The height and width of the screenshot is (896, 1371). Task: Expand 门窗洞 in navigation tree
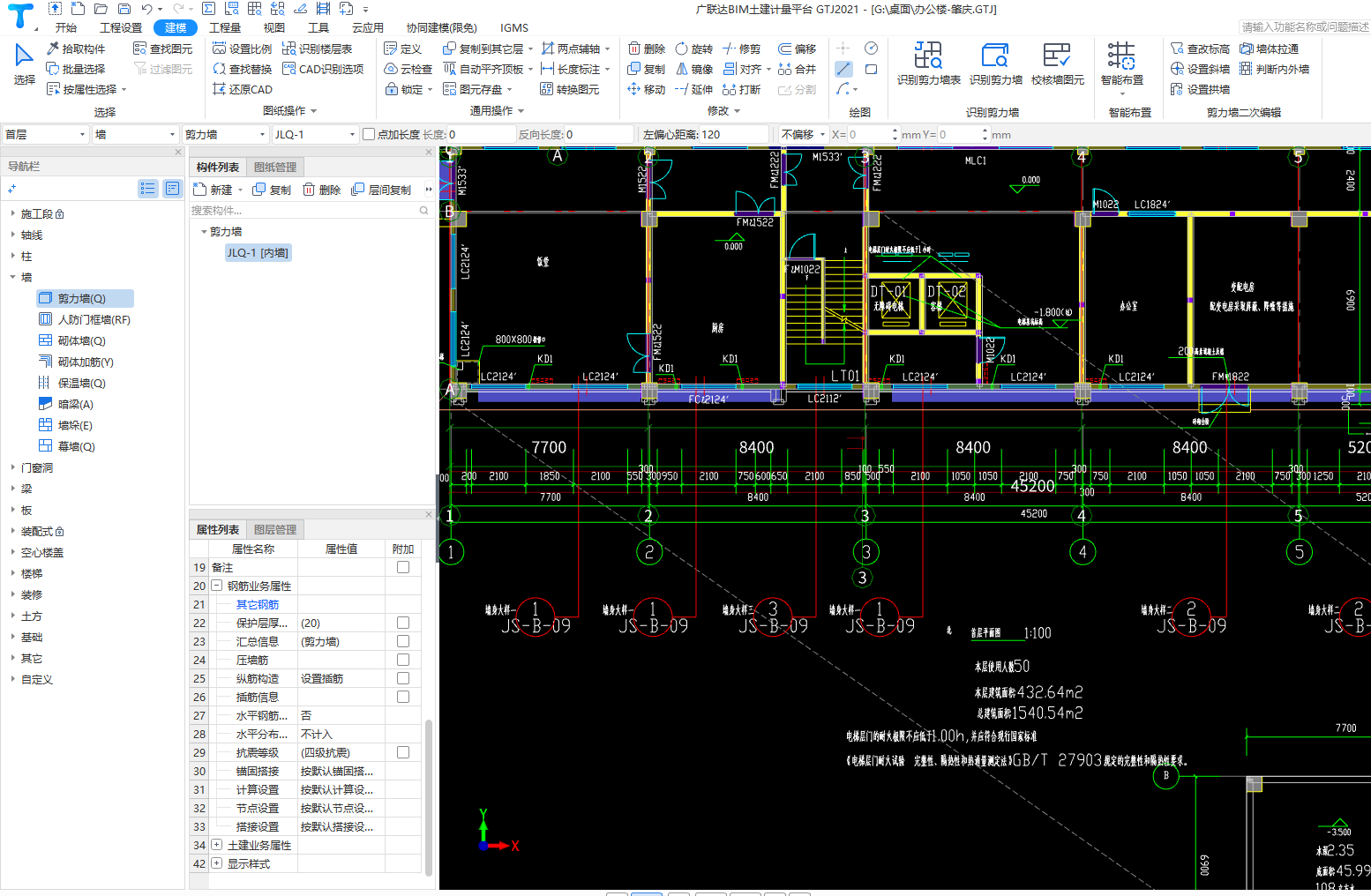(x=13, y=467)
